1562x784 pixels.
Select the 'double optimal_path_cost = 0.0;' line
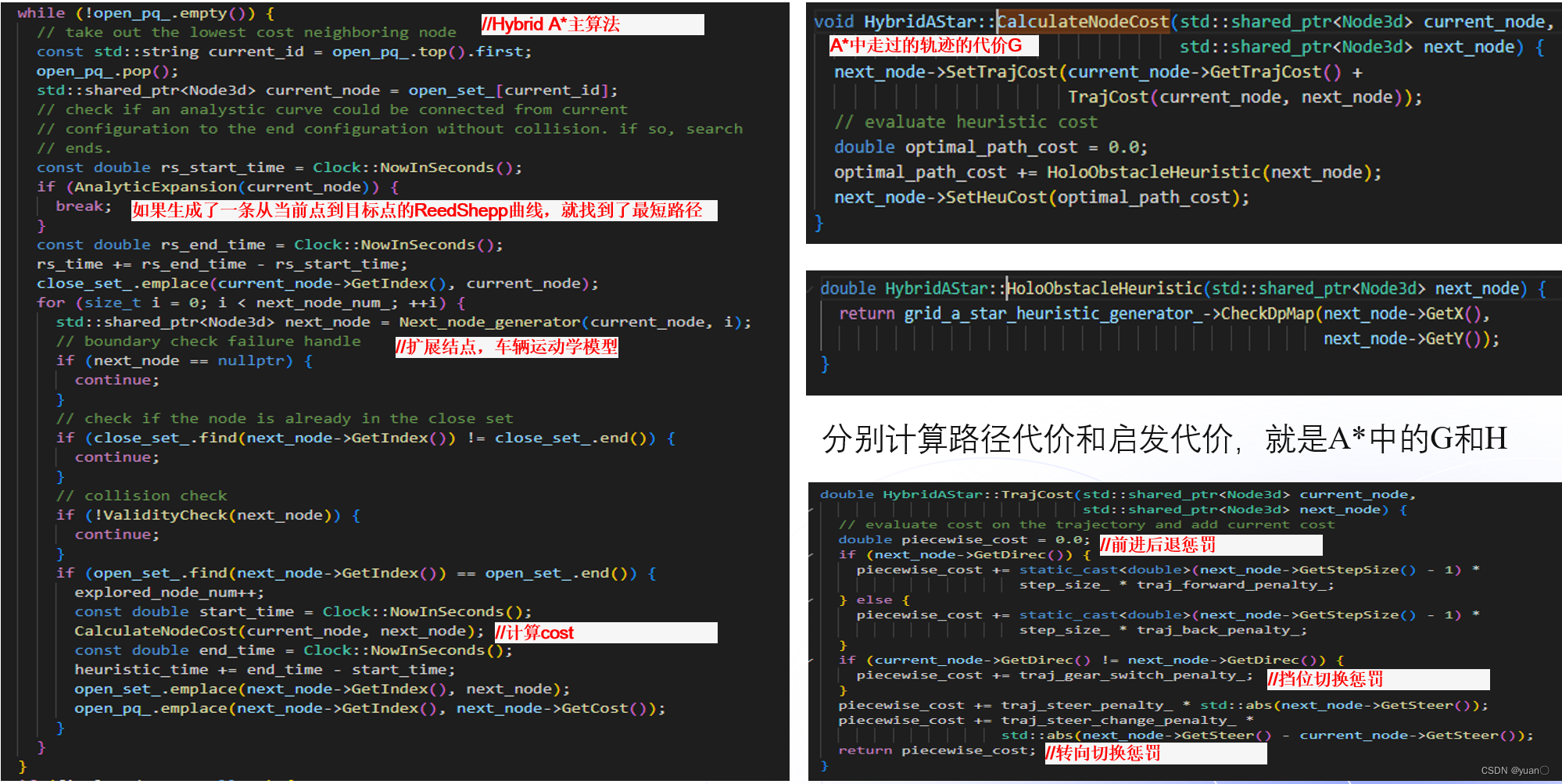(991, 147)
